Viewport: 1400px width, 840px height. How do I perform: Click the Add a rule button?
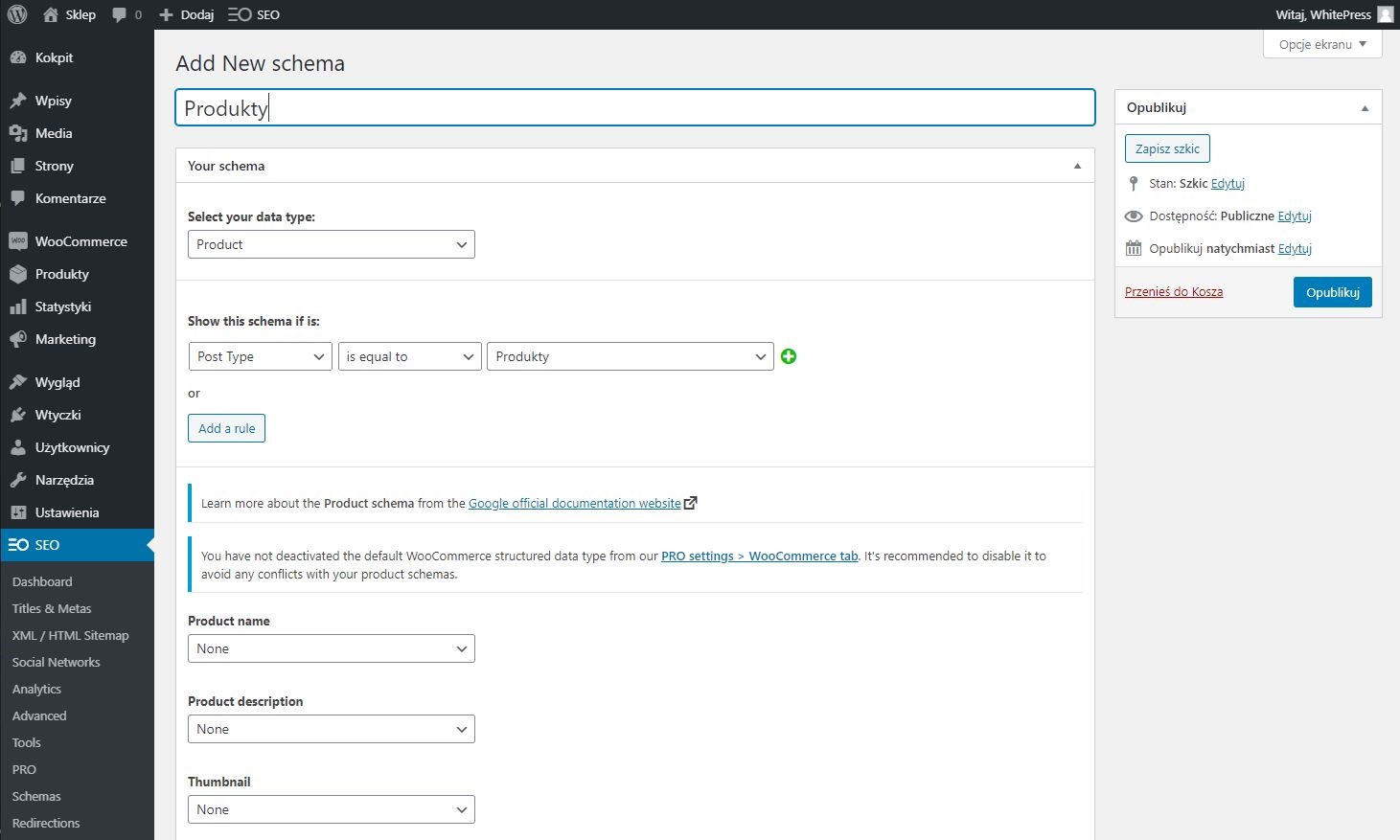tap(226, 428)
